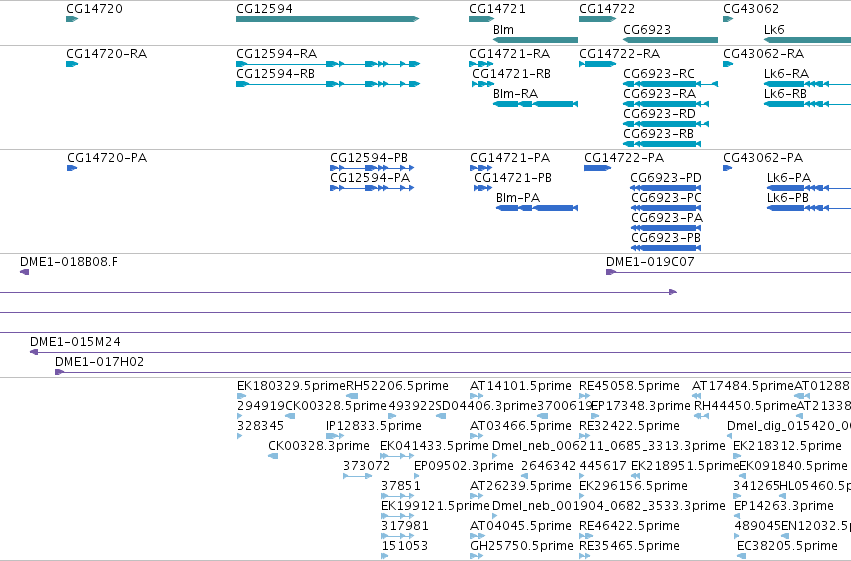Image resolution: width=851 pixels, height=561 pixels.
Task: Click the CG14721-PA protein label
Action: pyautogui.click(x=510, y=158)
